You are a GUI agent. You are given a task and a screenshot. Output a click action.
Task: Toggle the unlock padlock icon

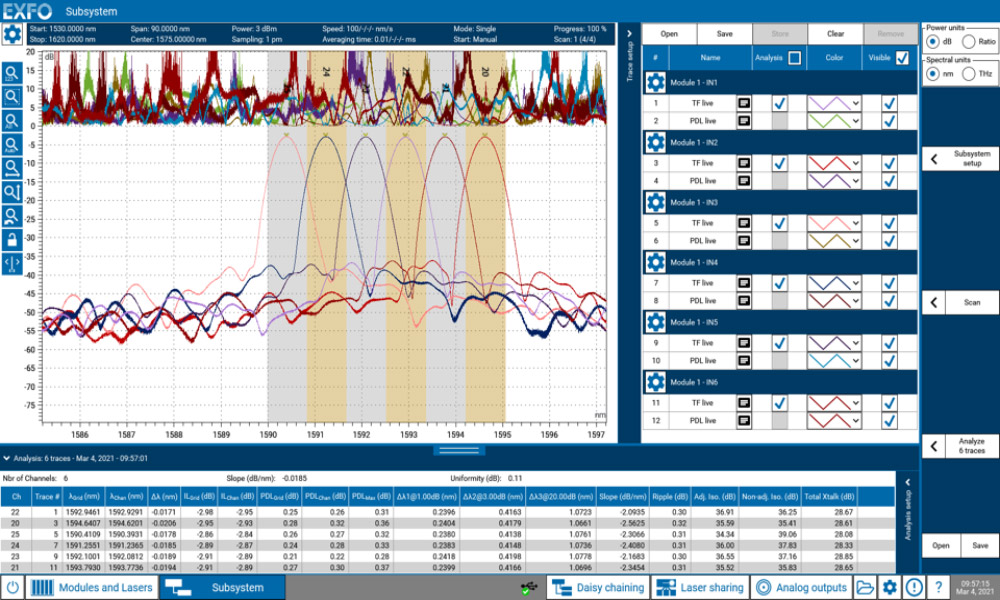(12, 239)
